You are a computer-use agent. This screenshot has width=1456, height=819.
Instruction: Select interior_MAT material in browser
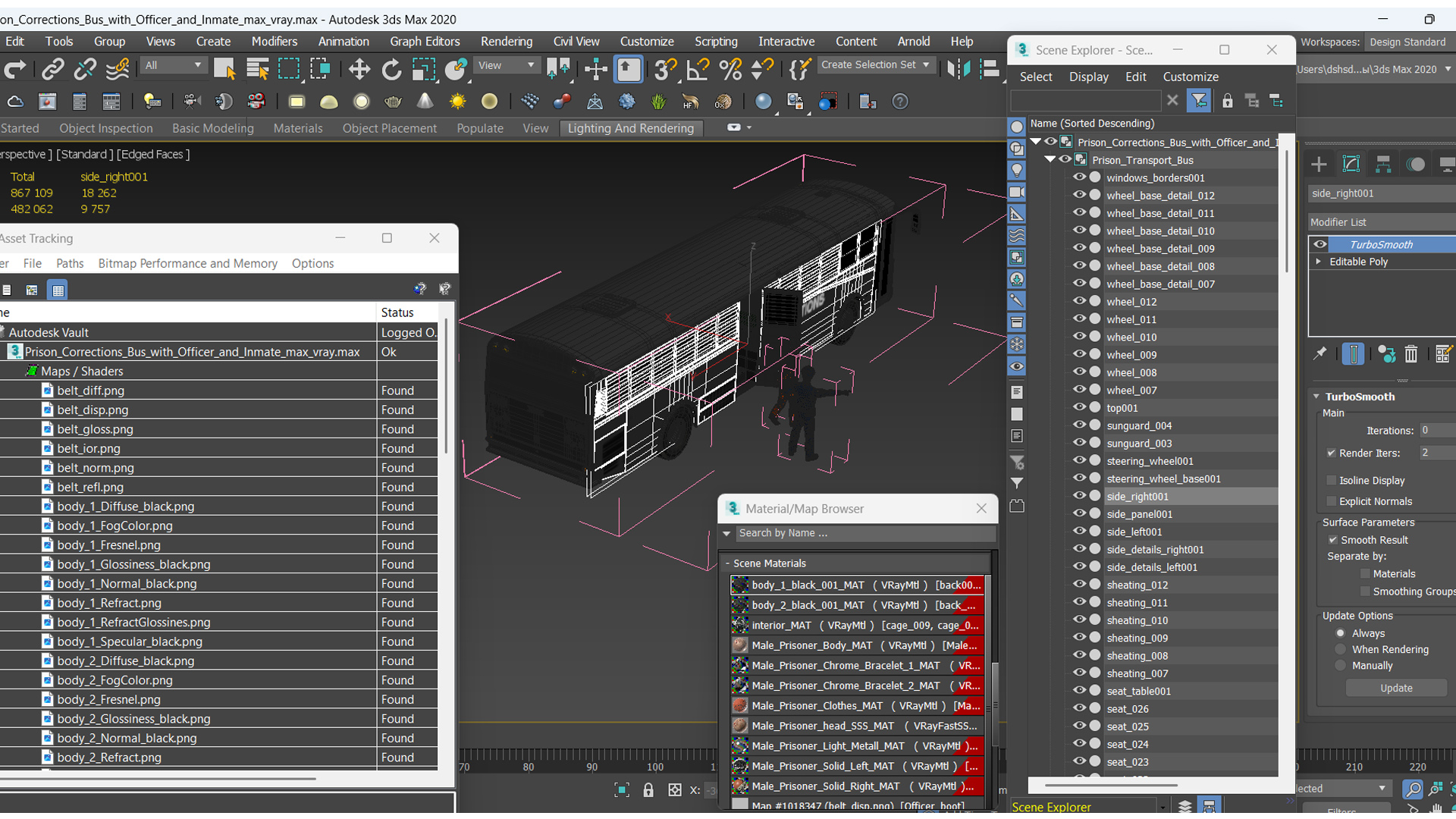(857, 626)
